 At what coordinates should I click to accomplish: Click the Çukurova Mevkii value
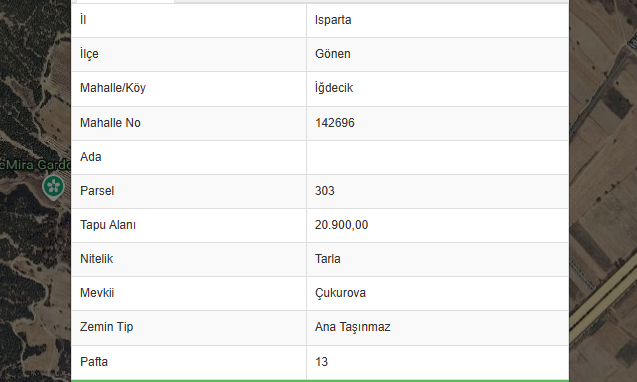click(340, 293)
